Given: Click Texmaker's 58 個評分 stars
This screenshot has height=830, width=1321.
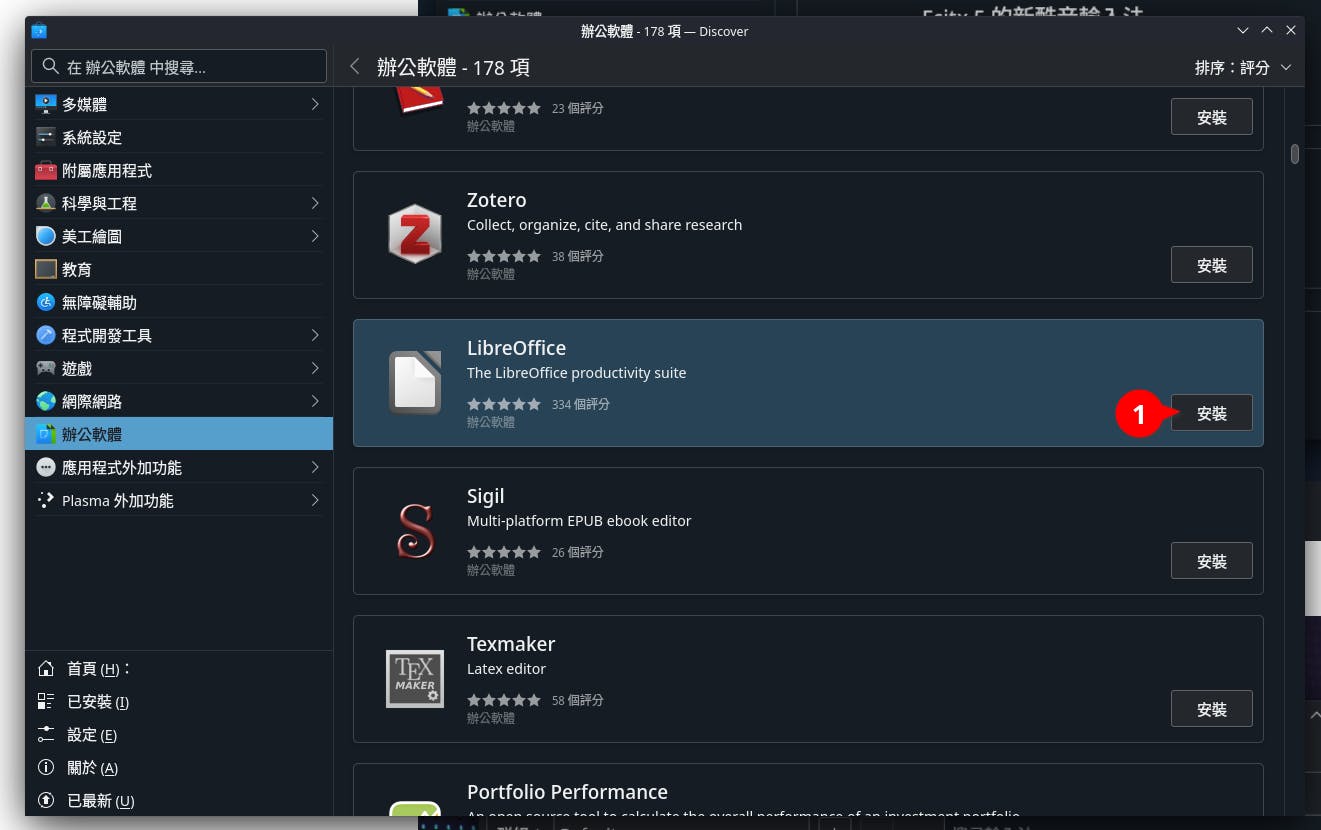Looking at the screenshot, I should (x=504, y=700).
